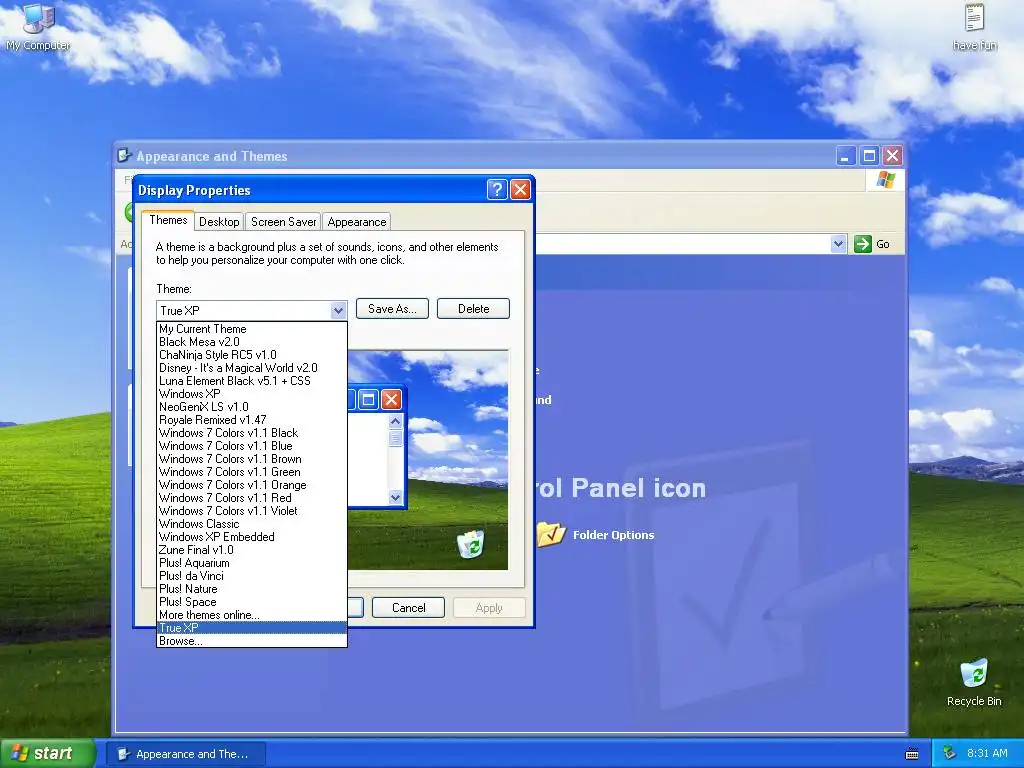
Task: Click the Apply button
Action: click(x=488, y=608)
